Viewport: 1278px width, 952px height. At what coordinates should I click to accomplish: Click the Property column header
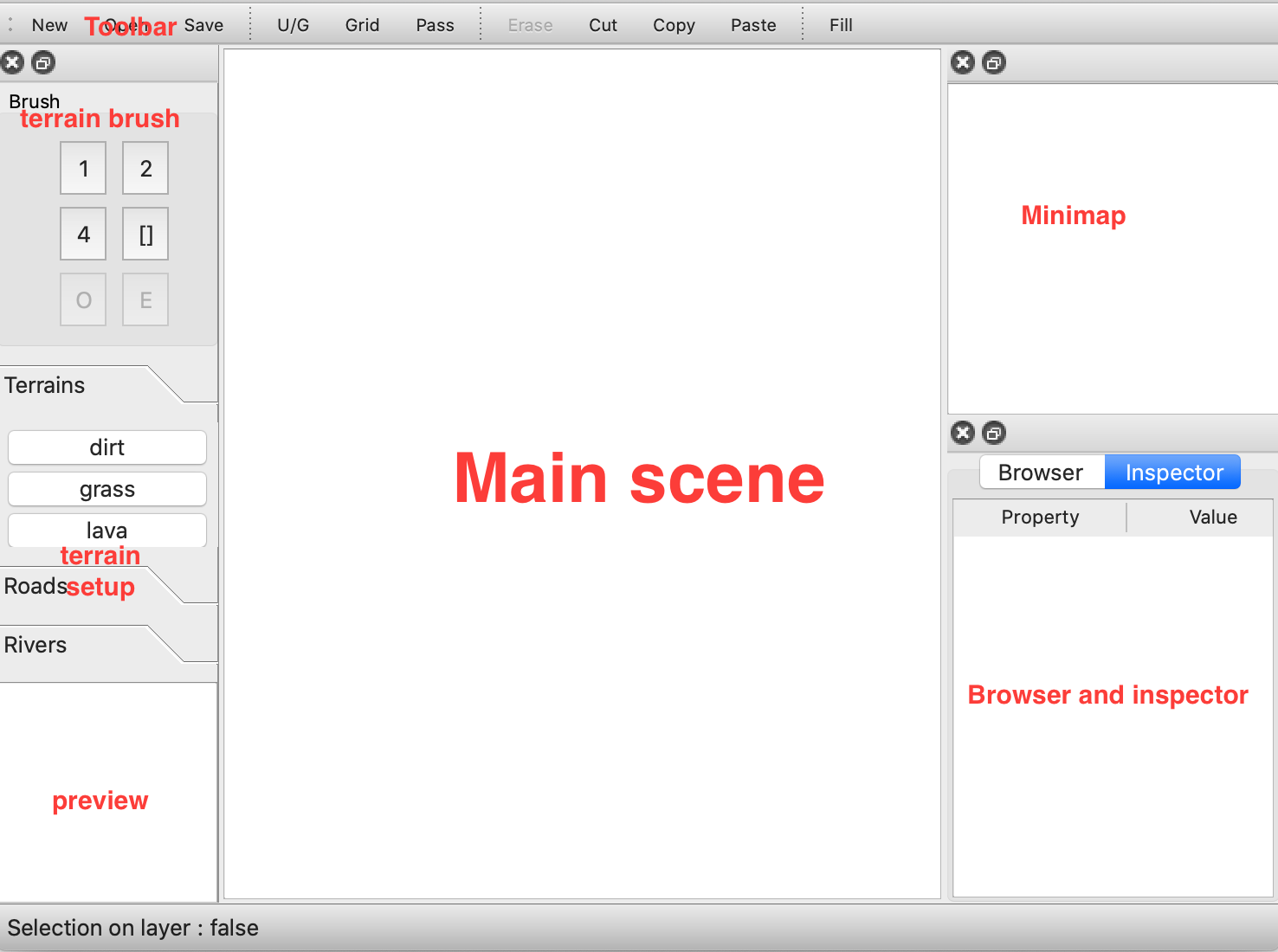pos(1040,517)
